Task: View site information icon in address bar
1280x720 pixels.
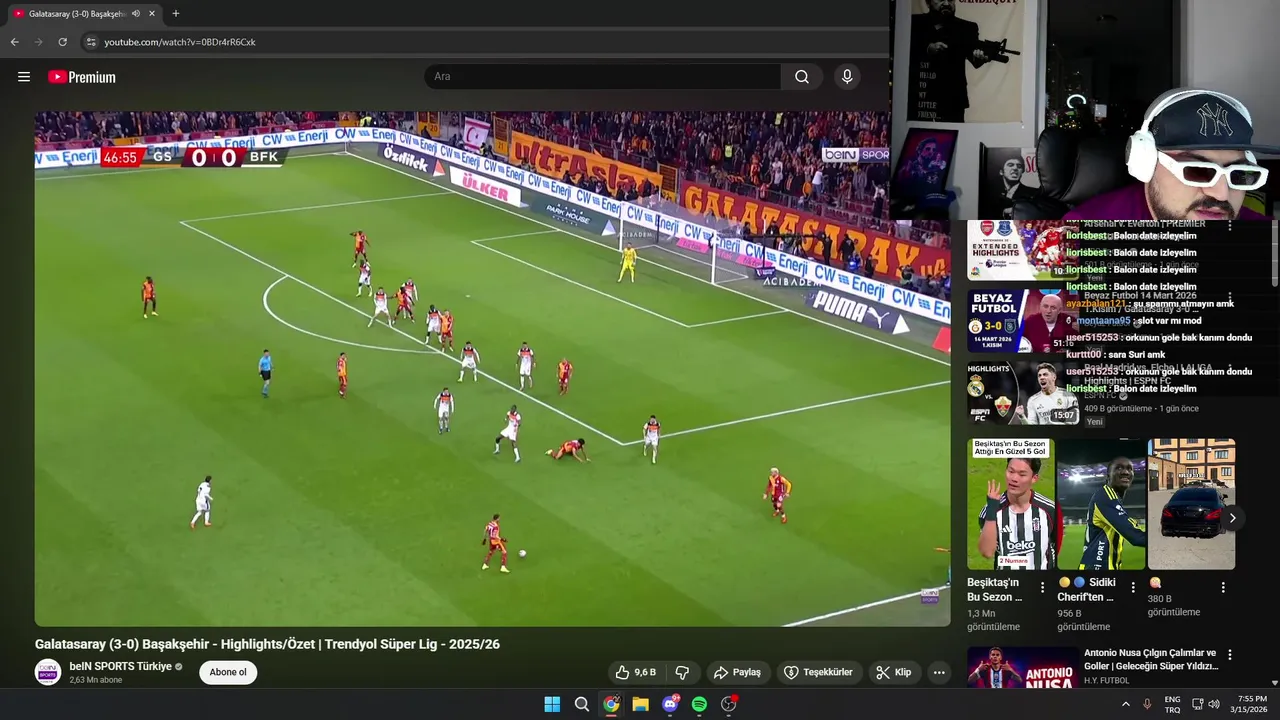Action: [91, 42]
